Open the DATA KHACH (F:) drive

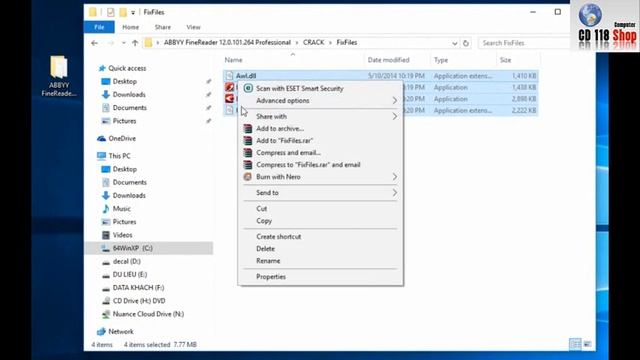[138, 288]
